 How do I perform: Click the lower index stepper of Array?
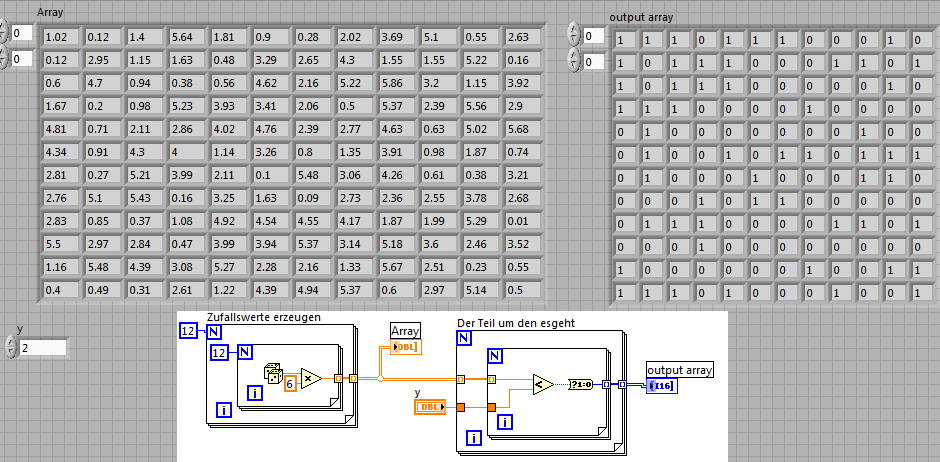[4, 59]
